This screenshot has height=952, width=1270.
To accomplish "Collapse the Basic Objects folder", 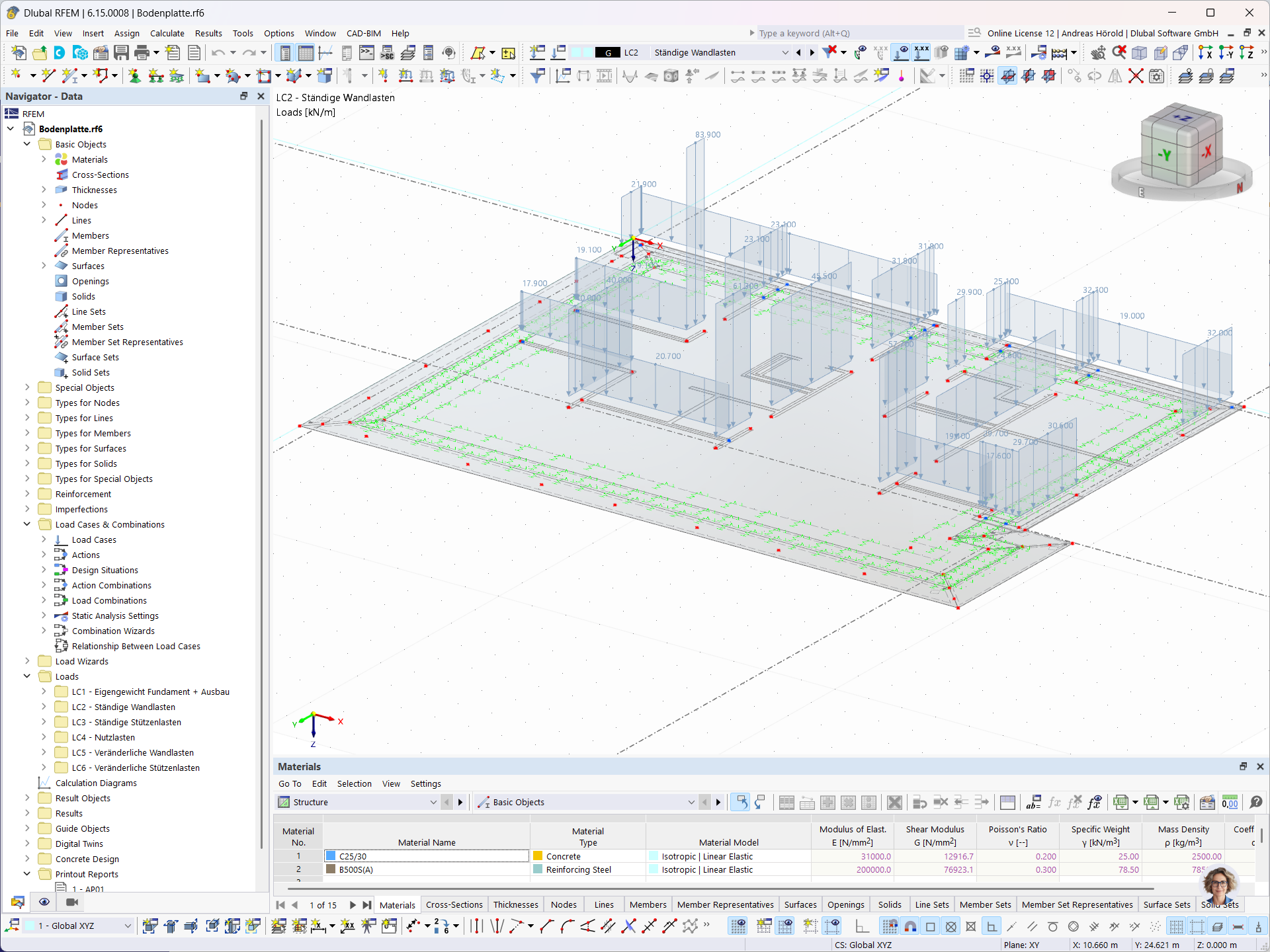I will pyautogui.click(x=27, y=144).
